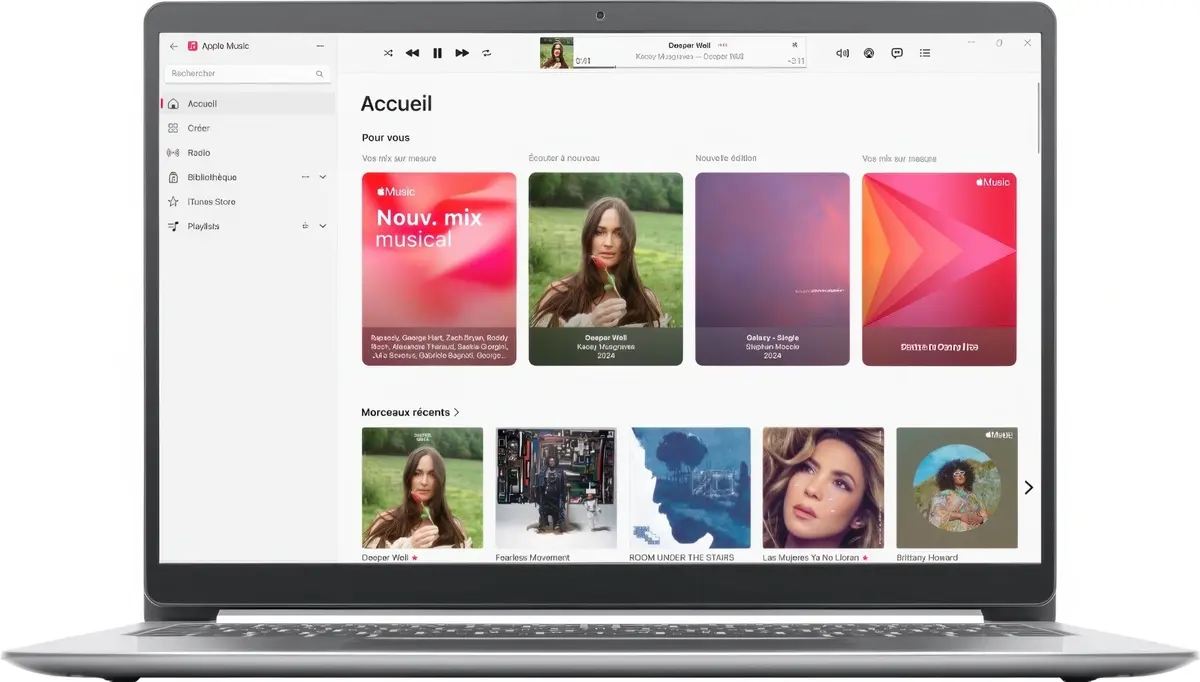Open Deeper Well in recent tracks
This screenshot has height=682, width=1200.
422,488
